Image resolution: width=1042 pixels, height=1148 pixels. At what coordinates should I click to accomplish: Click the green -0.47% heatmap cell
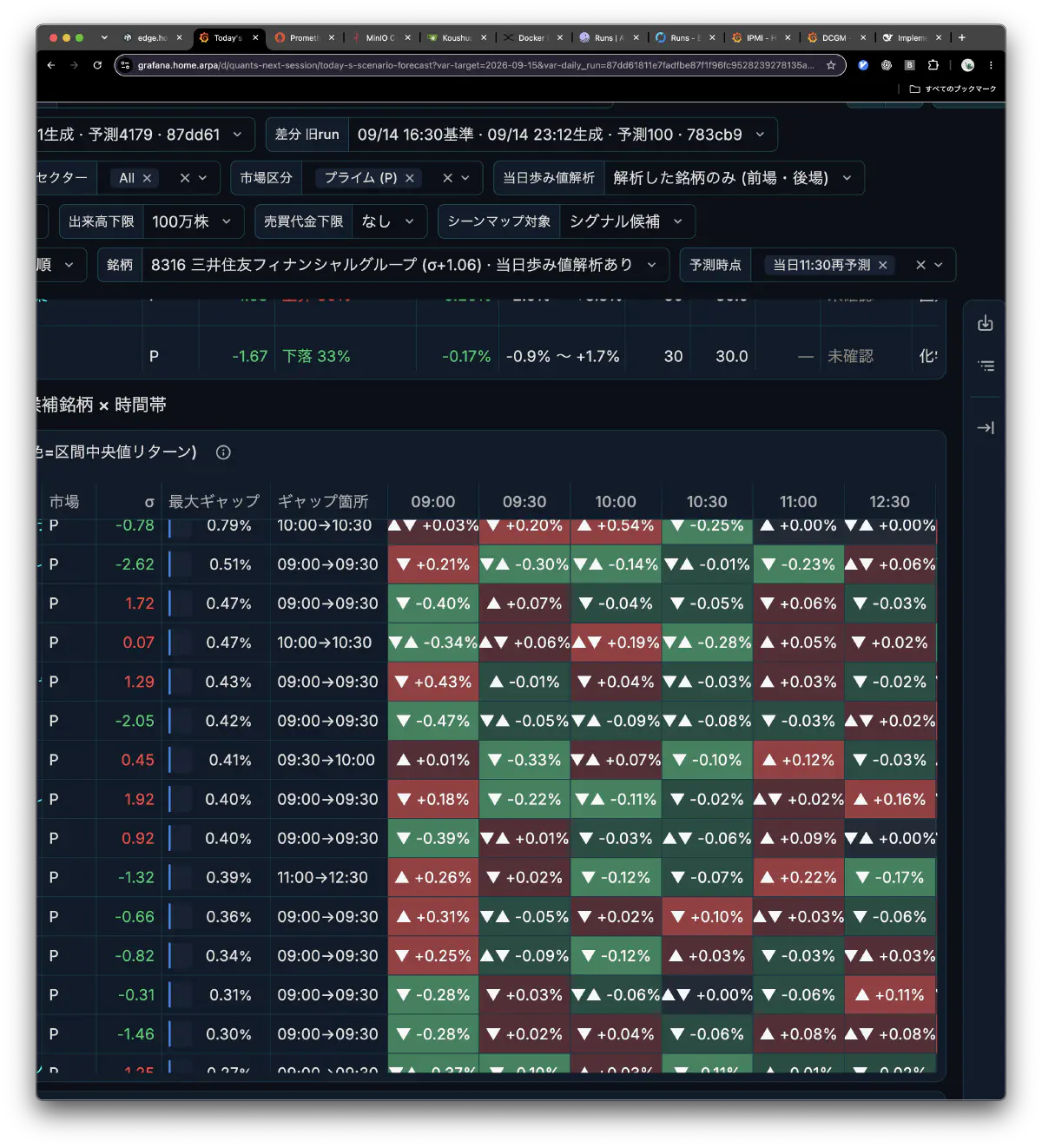[433, 722]
